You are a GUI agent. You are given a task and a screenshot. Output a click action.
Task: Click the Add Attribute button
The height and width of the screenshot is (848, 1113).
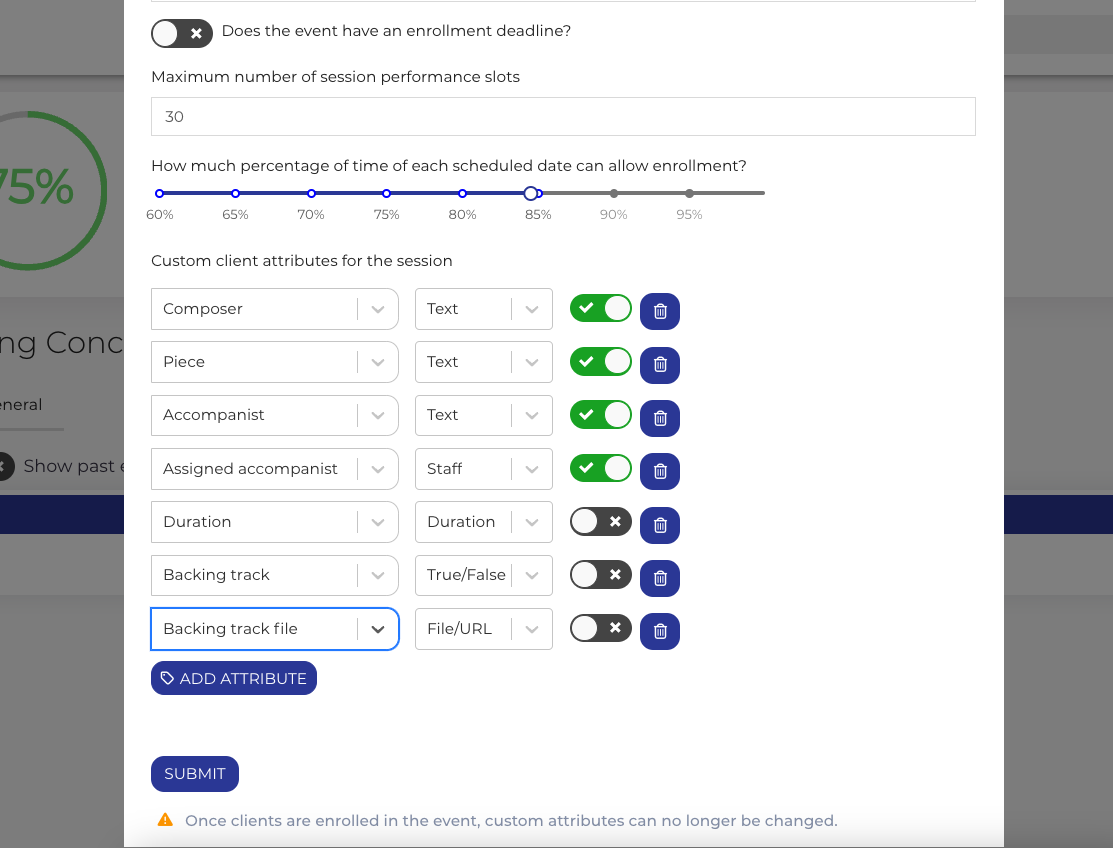pyautogui.click(x=234, y=678)
